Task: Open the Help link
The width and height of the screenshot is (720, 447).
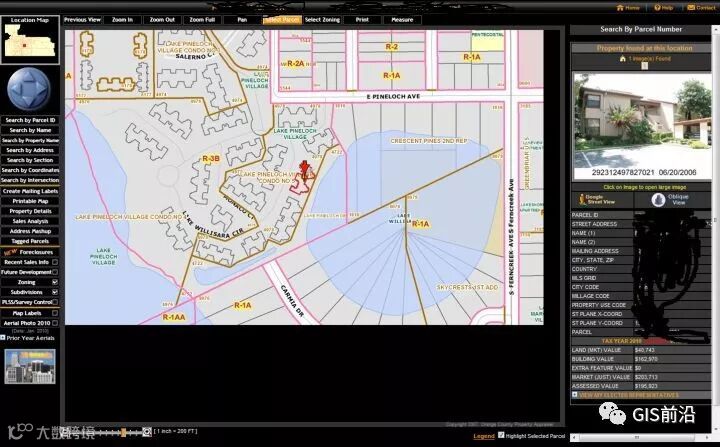Action: [664, 8]
